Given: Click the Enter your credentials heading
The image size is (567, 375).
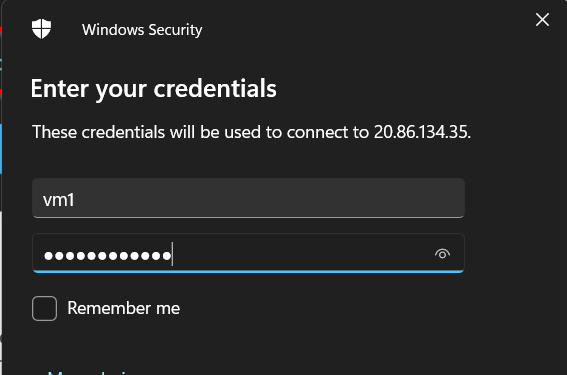Looking at the screenshot, I should pos(154,89).
